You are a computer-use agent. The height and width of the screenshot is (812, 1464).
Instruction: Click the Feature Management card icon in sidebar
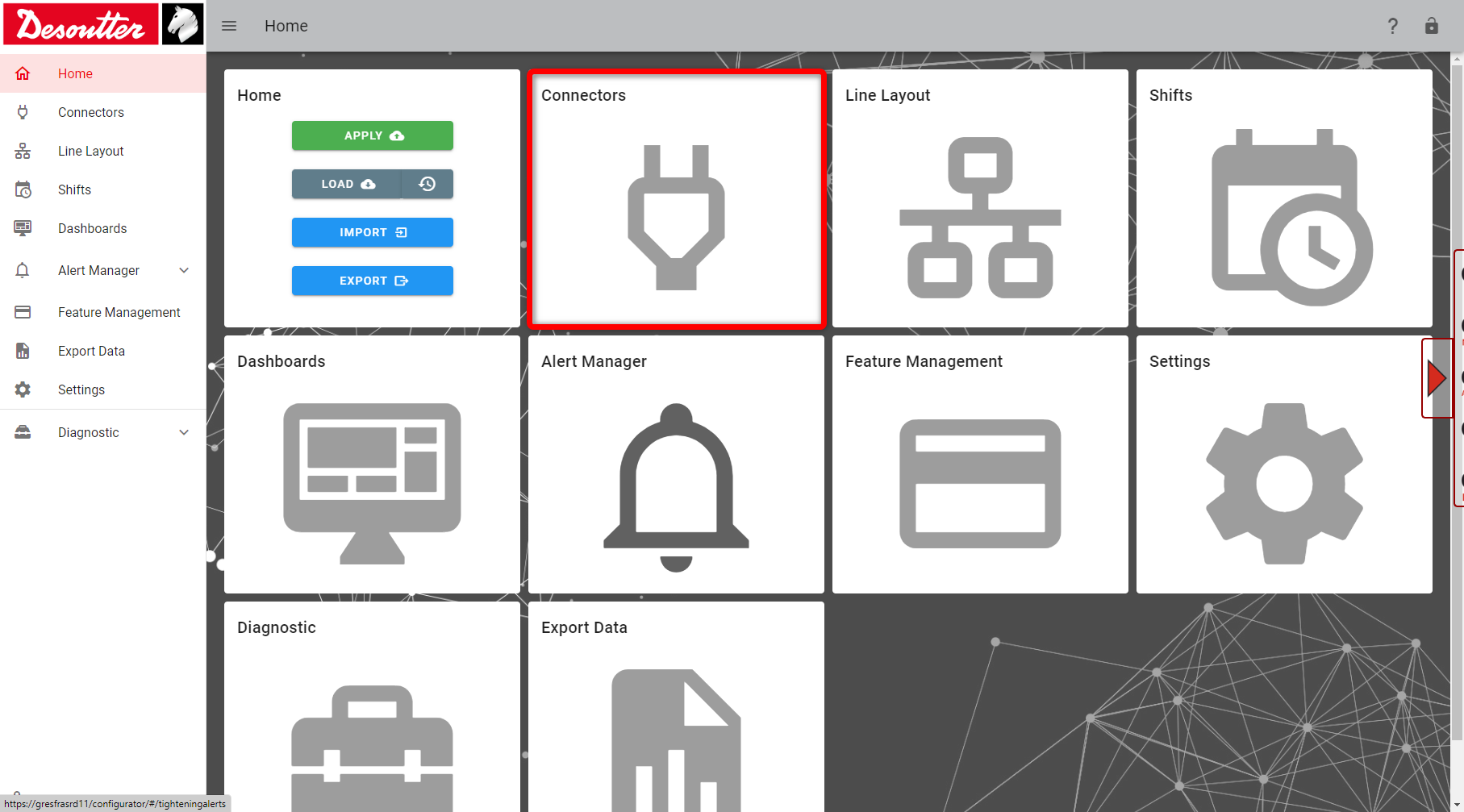pos(23,312)
